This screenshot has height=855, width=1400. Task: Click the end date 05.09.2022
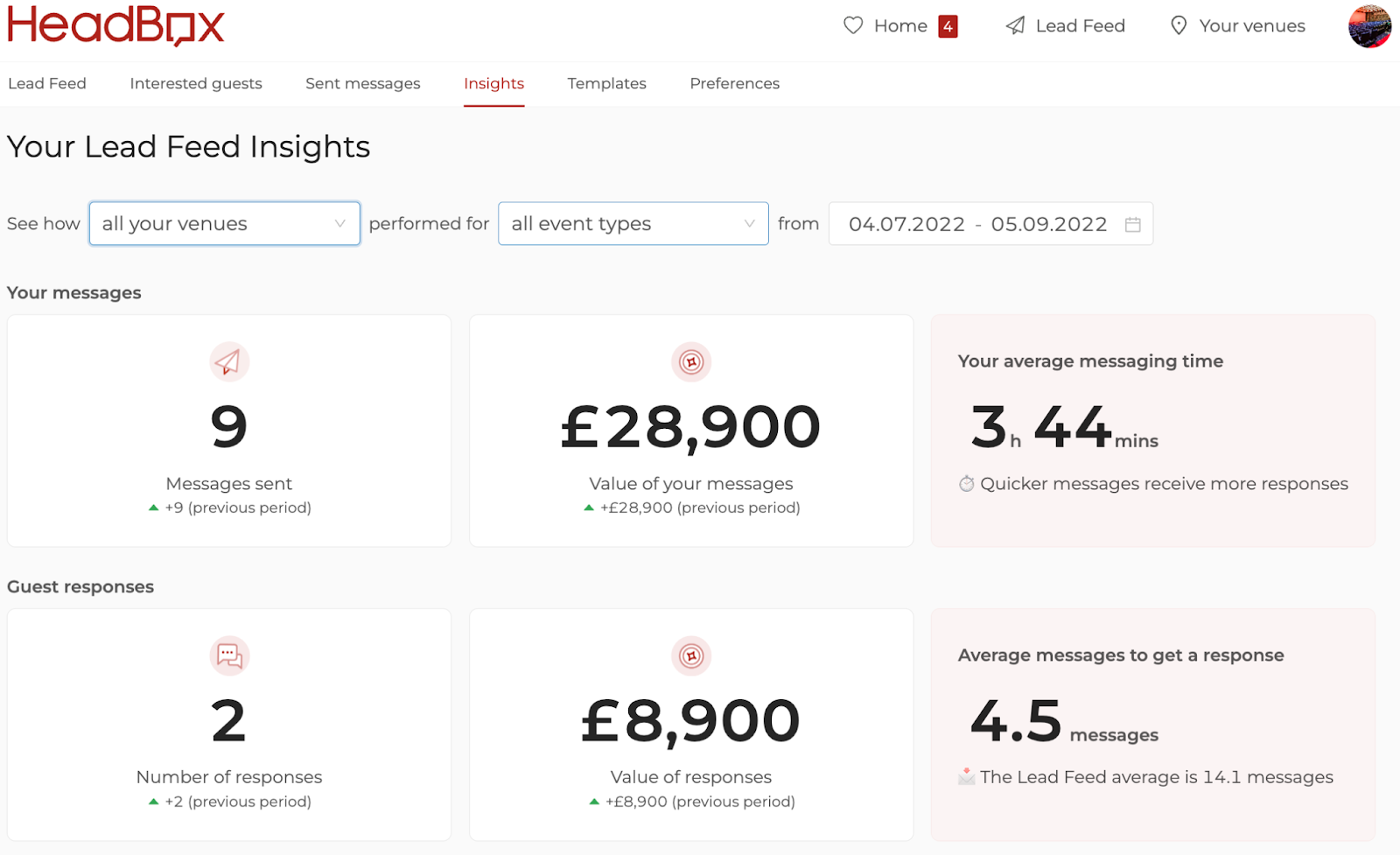tap(1049, 224)
